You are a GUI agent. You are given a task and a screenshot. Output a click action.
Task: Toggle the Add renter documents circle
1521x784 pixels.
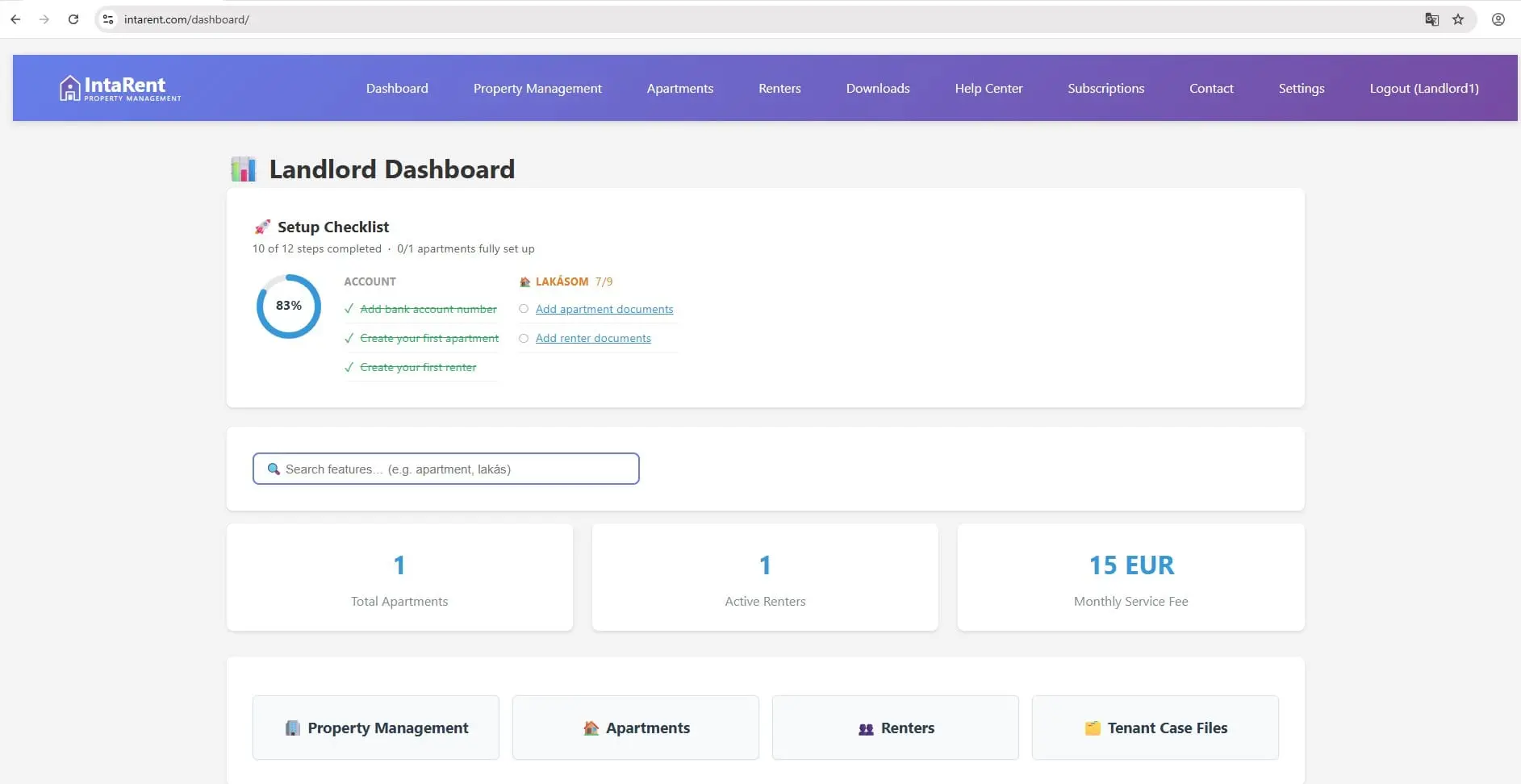[x=524, y=338]
